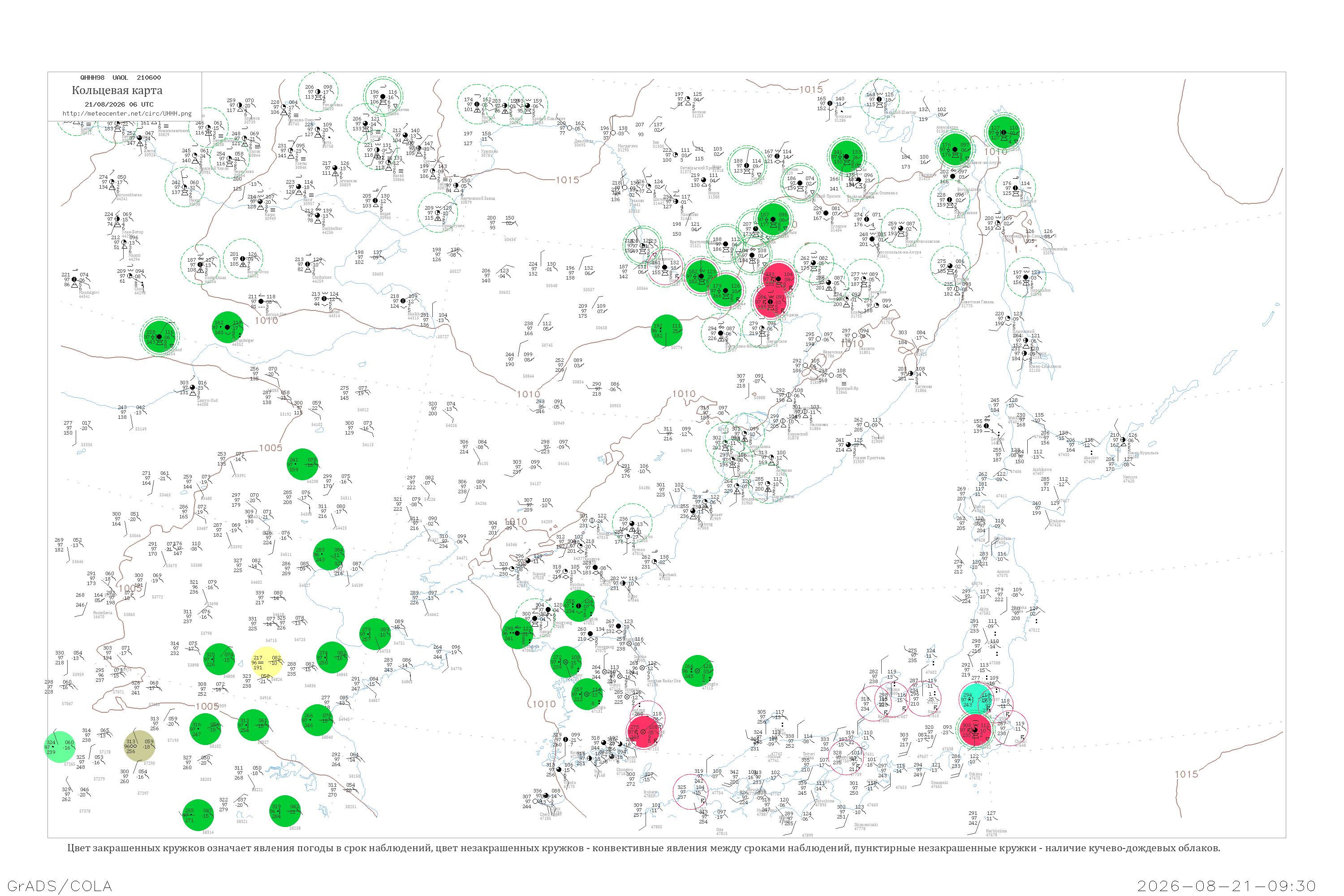Screen dimensions: 1344x896
Task: Click the khaki-olive filled station circle
Action: click(x=139, y=746)
